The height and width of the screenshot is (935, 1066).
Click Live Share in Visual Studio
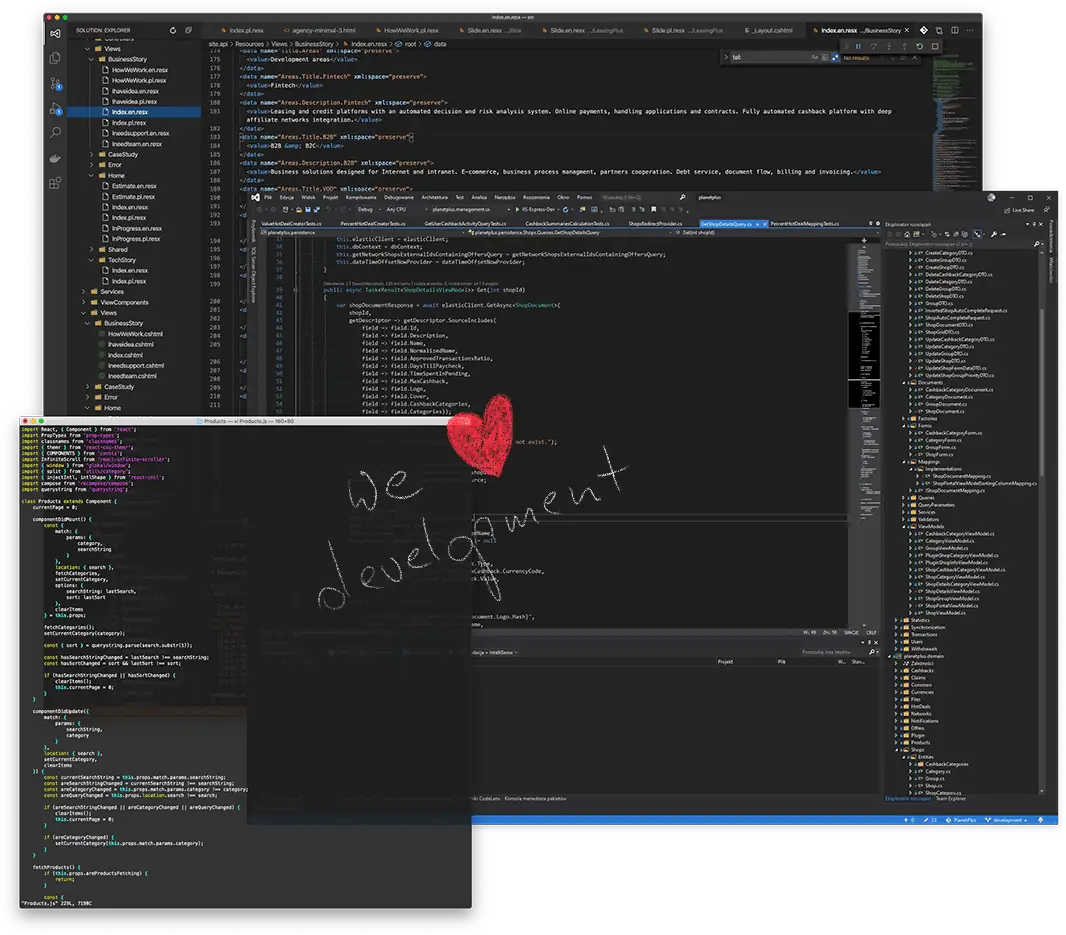1020,210
